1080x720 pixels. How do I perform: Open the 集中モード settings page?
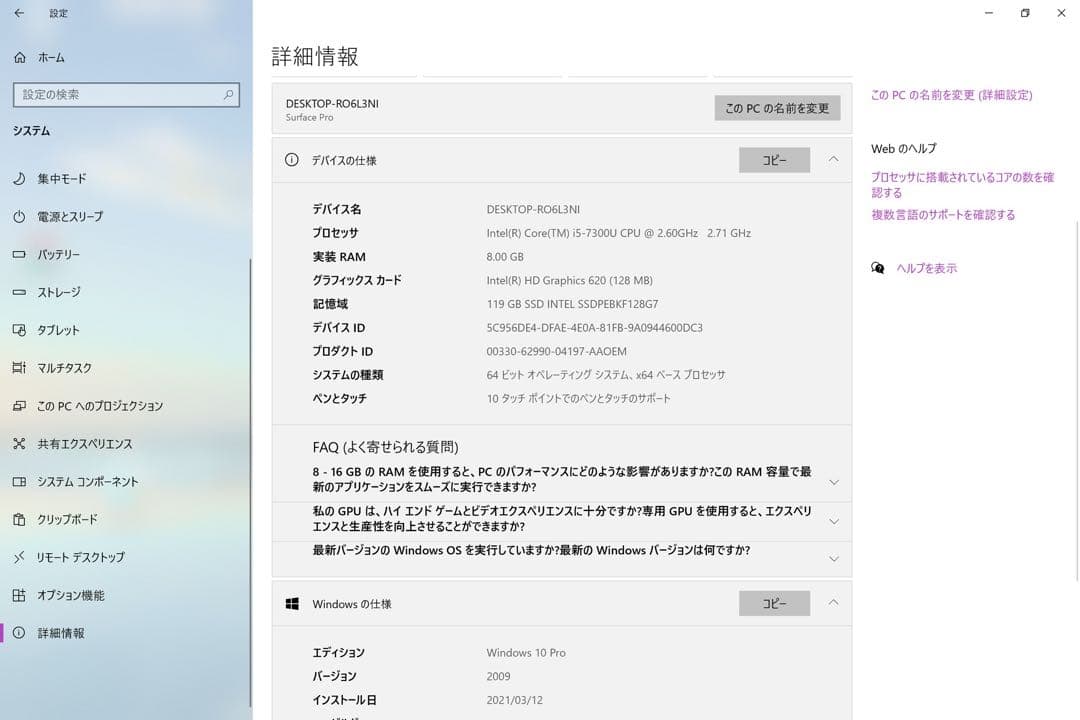60,179
